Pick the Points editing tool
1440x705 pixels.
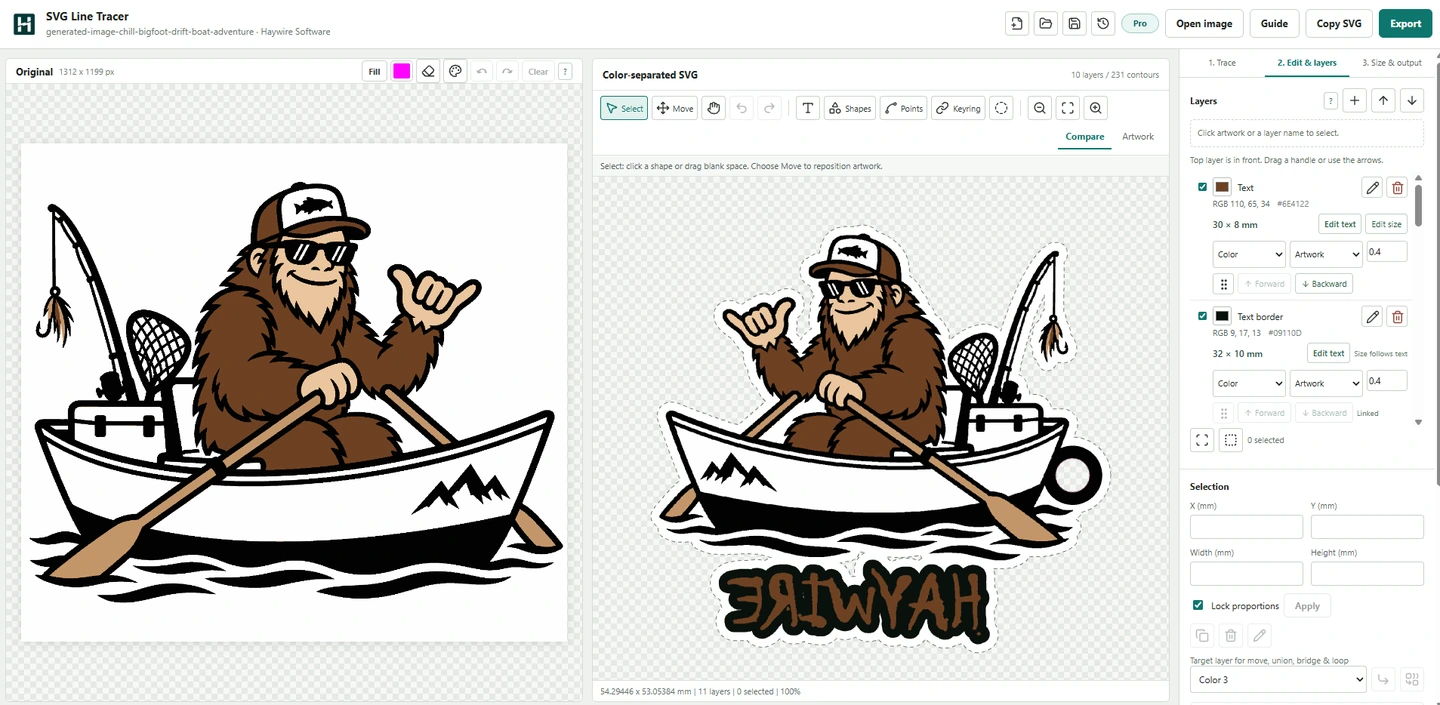(903, 108)
